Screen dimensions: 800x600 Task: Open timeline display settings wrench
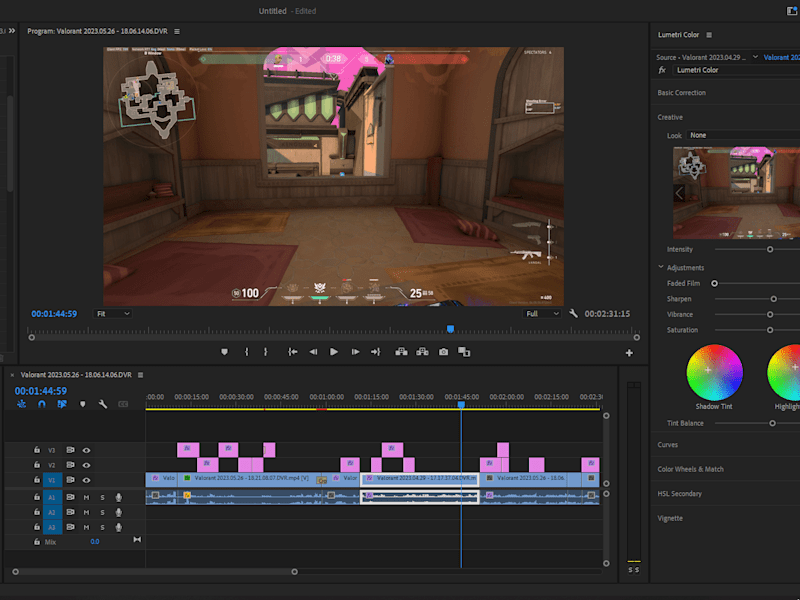click(x=103, y=404)
